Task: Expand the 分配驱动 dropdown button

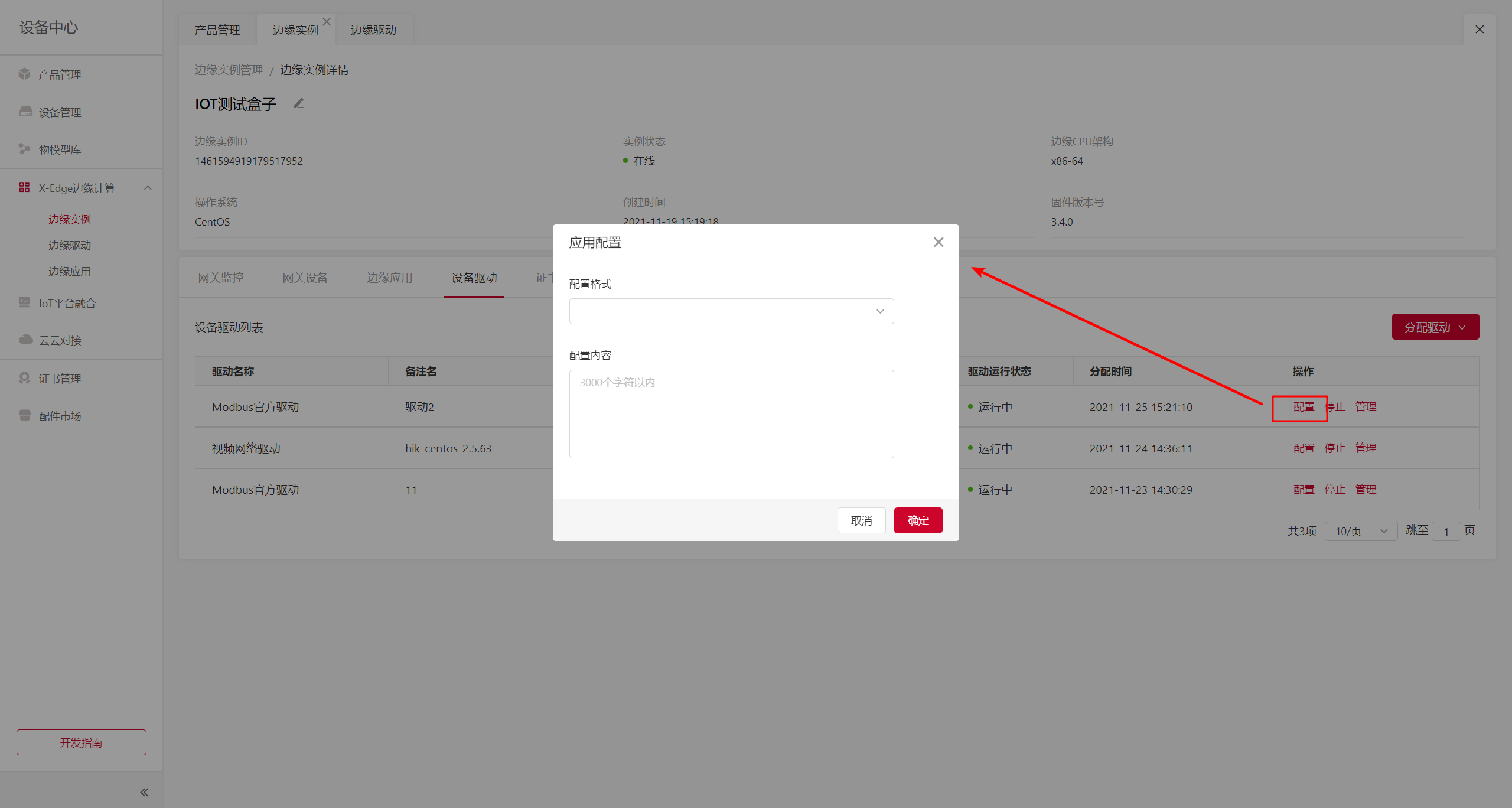Action: point(1435,327)
